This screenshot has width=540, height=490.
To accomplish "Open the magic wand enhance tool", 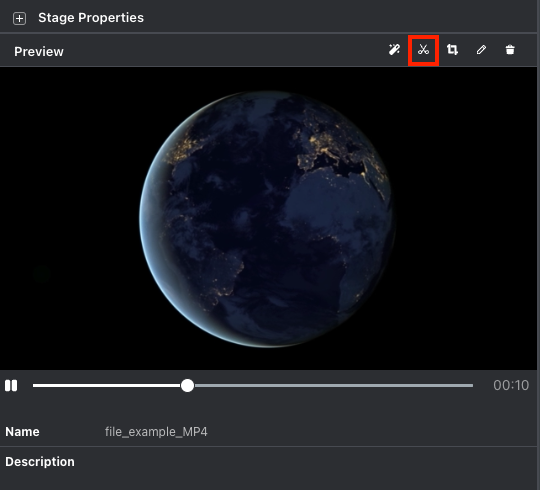I will coord(394,50).
